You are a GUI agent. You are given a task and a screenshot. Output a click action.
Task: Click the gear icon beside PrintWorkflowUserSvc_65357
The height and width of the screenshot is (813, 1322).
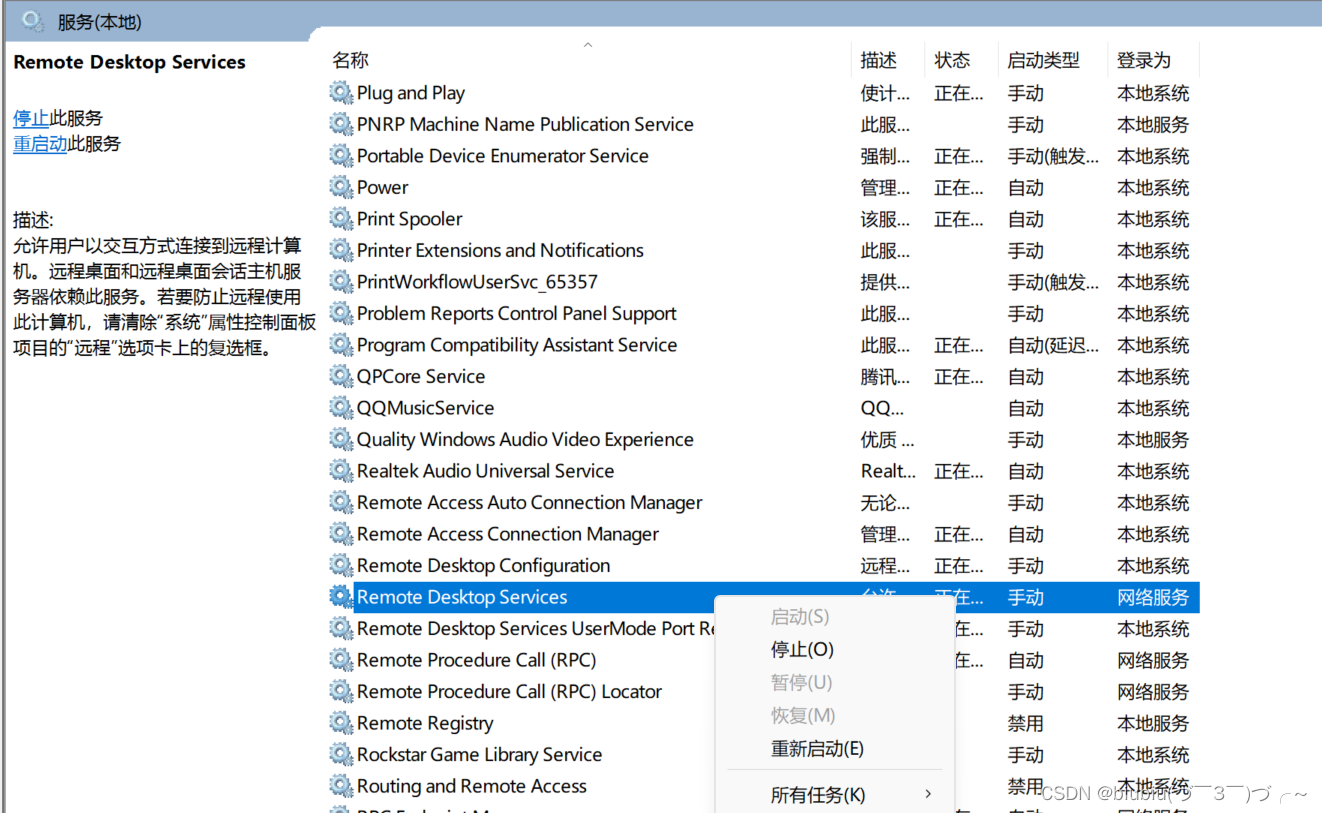(341, 282)
